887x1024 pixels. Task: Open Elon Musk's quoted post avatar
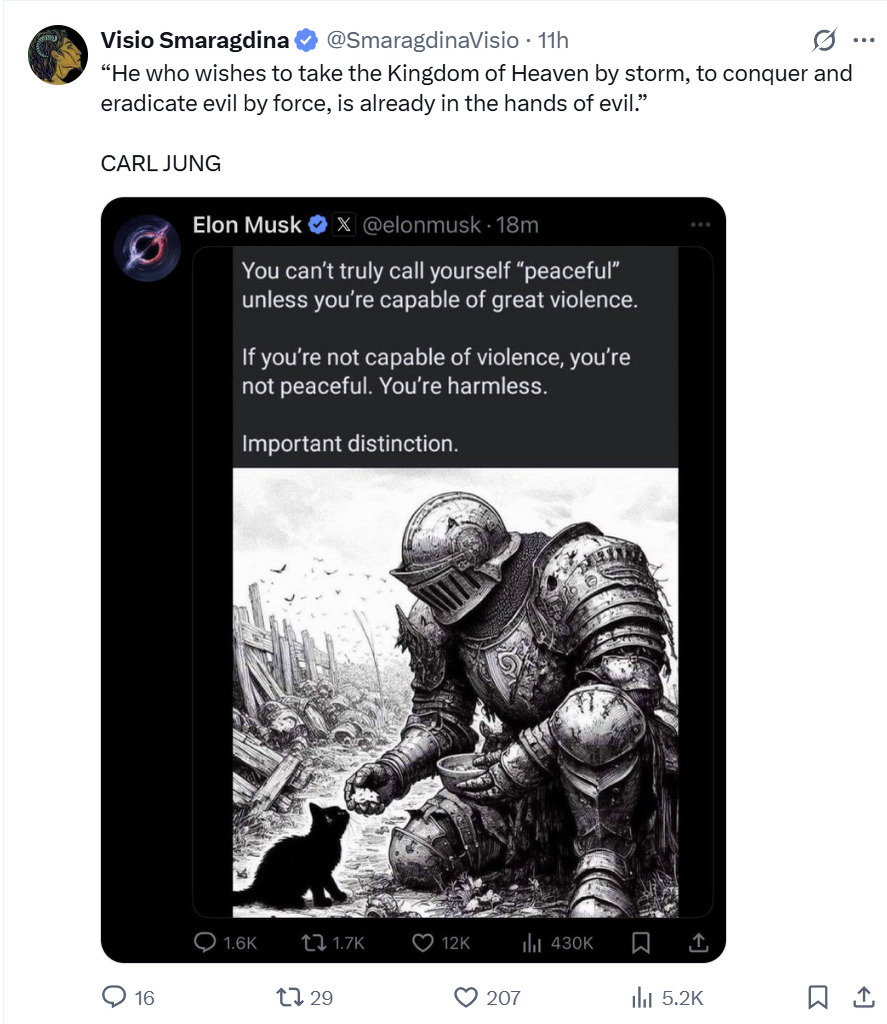147,246
